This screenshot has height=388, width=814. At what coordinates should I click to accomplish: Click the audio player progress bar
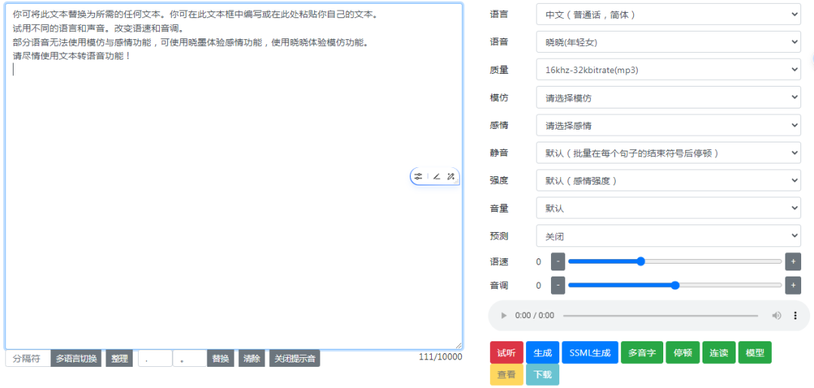(660, 315)
